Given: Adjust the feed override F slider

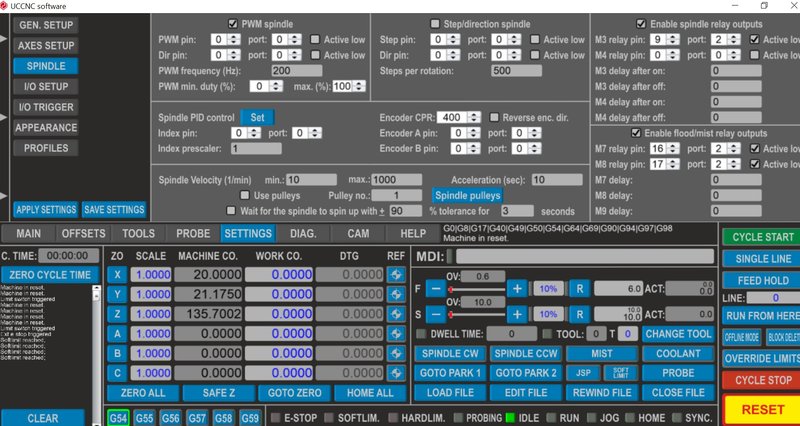Looking at the screenshot, I should click(x=476, y=289).
